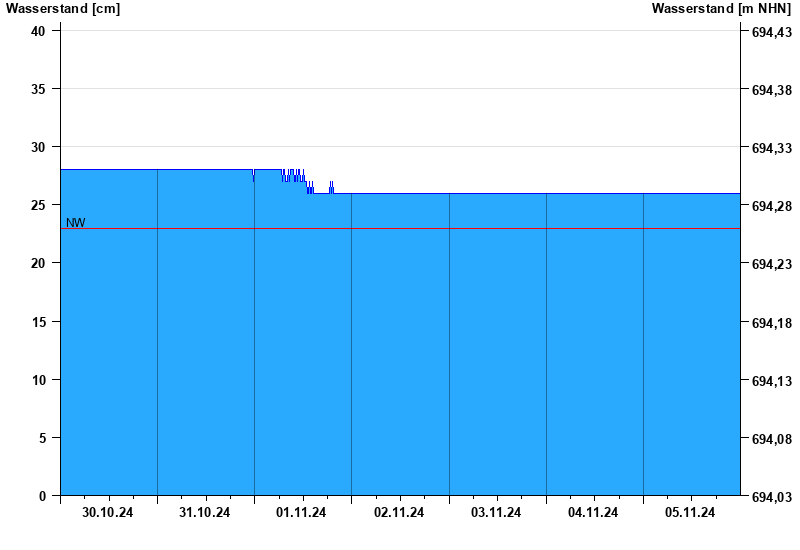Click the 694,08 value on the right axis

coord(772,439)
